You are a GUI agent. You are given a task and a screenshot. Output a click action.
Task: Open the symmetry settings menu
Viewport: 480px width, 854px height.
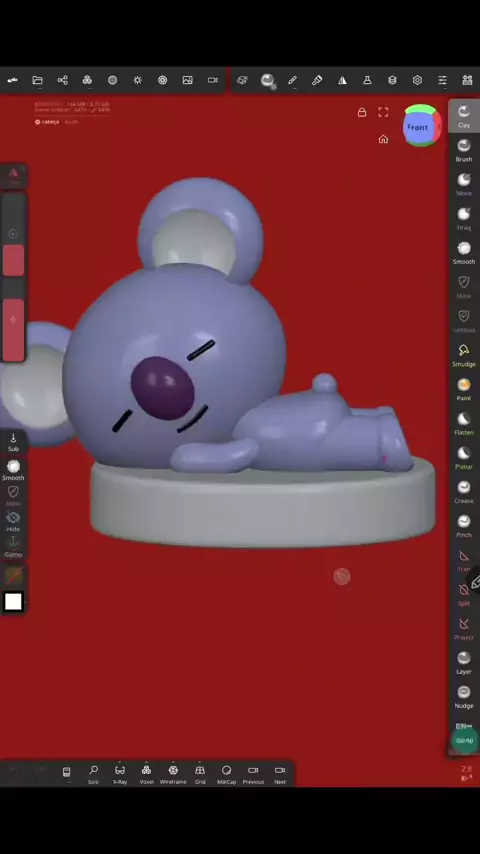(342, 80)
